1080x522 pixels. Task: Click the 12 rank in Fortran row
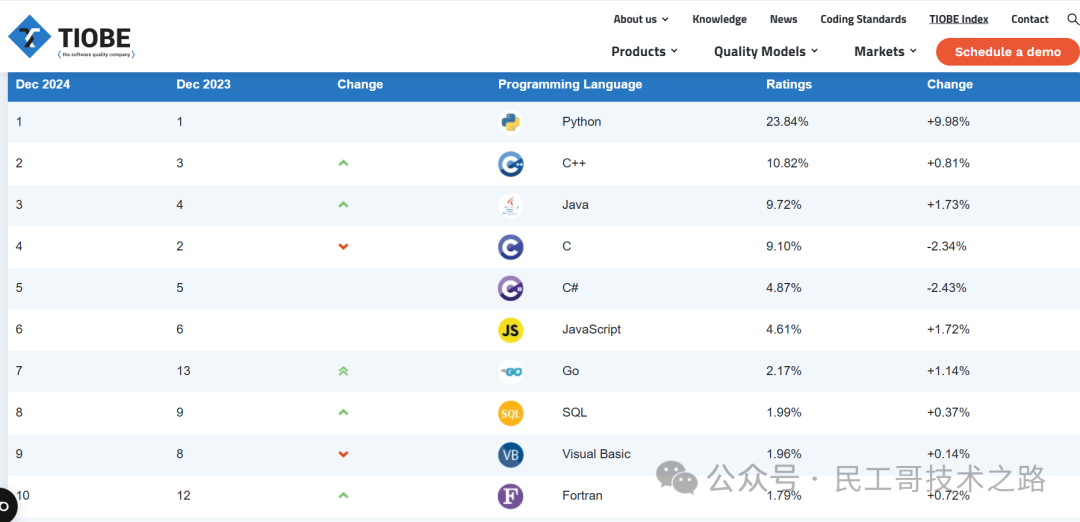[183, 495]
